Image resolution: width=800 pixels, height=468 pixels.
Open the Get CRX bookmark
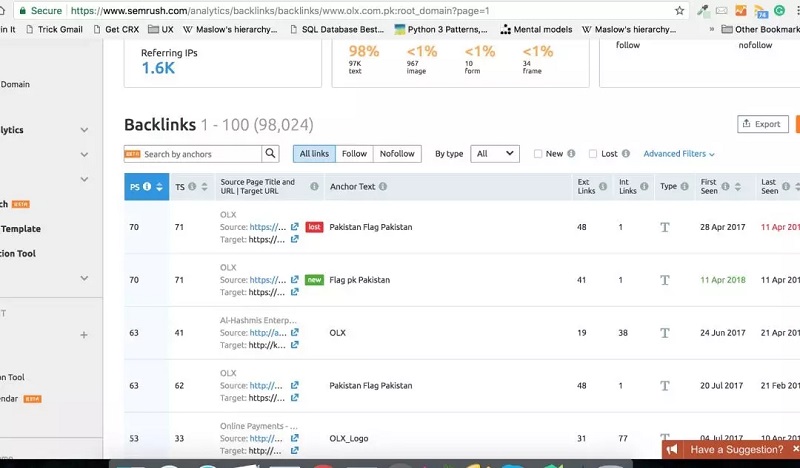(x=116, y=29)
